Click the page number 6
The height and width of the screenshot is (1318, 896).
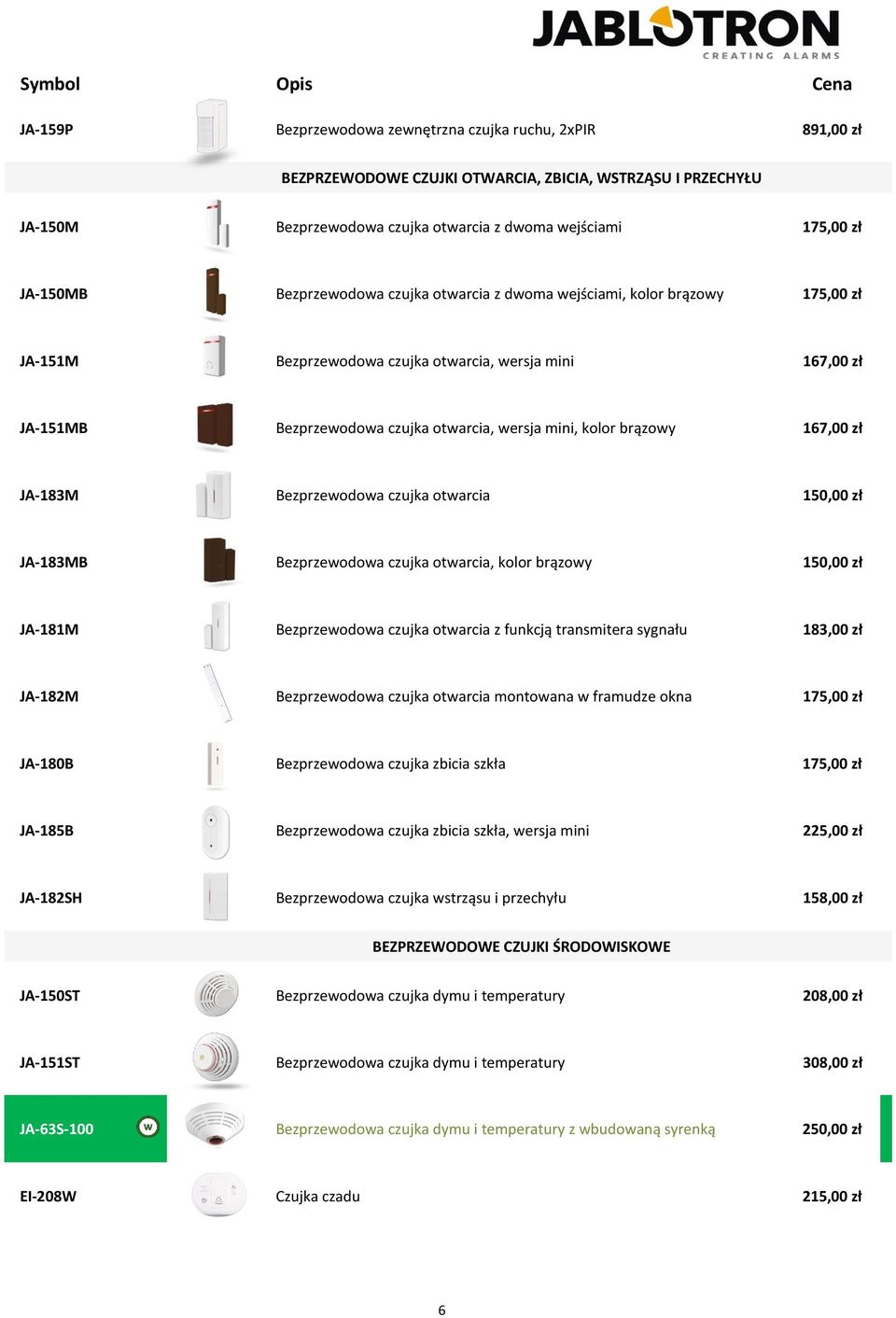441,1310
